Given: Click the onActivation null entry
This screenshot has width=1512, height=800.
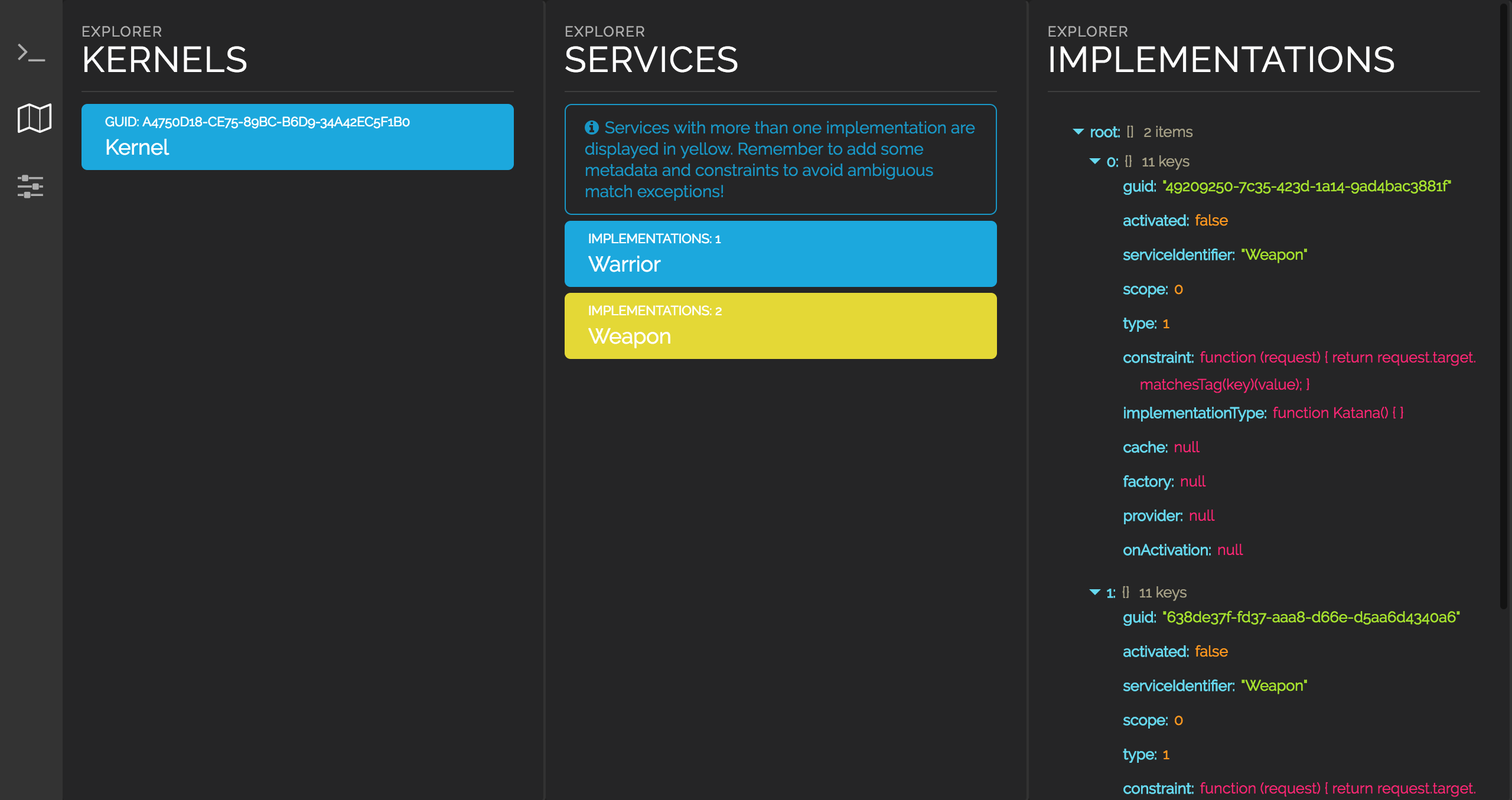Looking at the screenshot, I should (x=1230, y=550).
